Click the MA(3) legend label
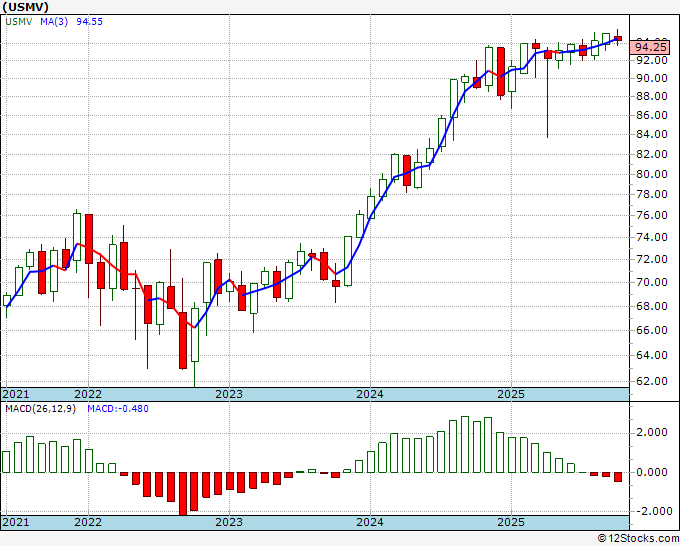Screen dimensions: 680x546 click(54, 22)
